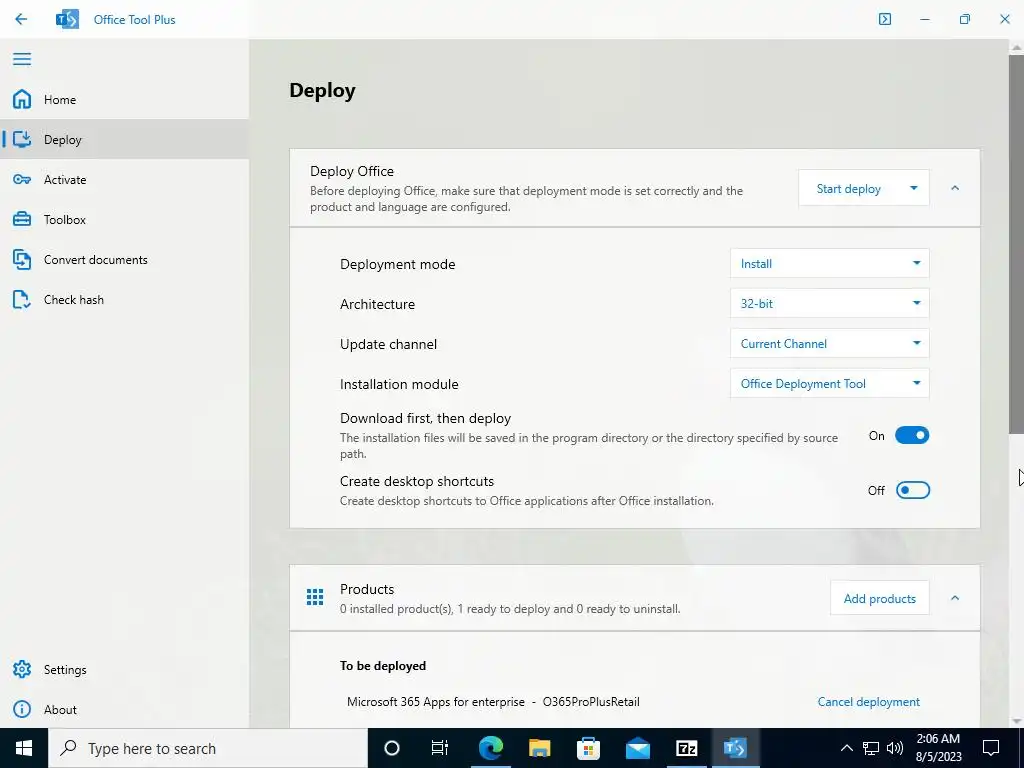Click scrollbar down arrow
Image resolution: width=1024 pixels, height=768 pixels.
click(1016, 721)
